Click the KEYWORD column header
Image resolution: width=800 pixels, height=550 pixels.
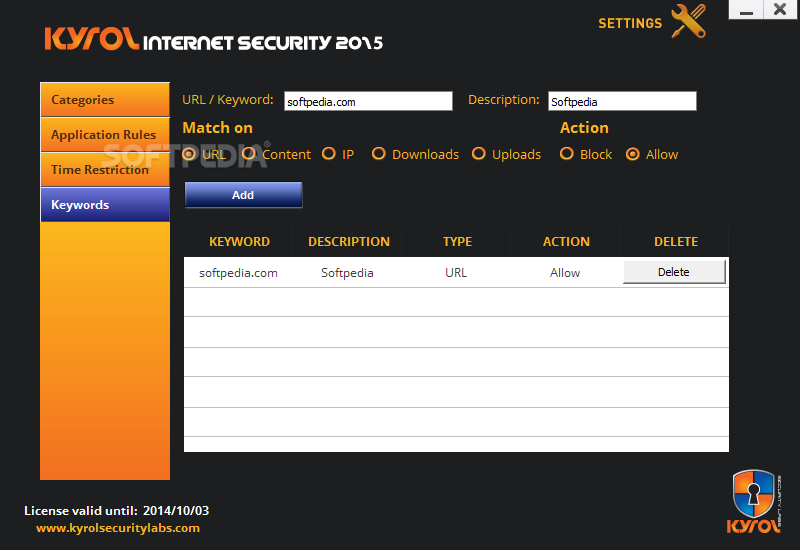tap(239, 242)
